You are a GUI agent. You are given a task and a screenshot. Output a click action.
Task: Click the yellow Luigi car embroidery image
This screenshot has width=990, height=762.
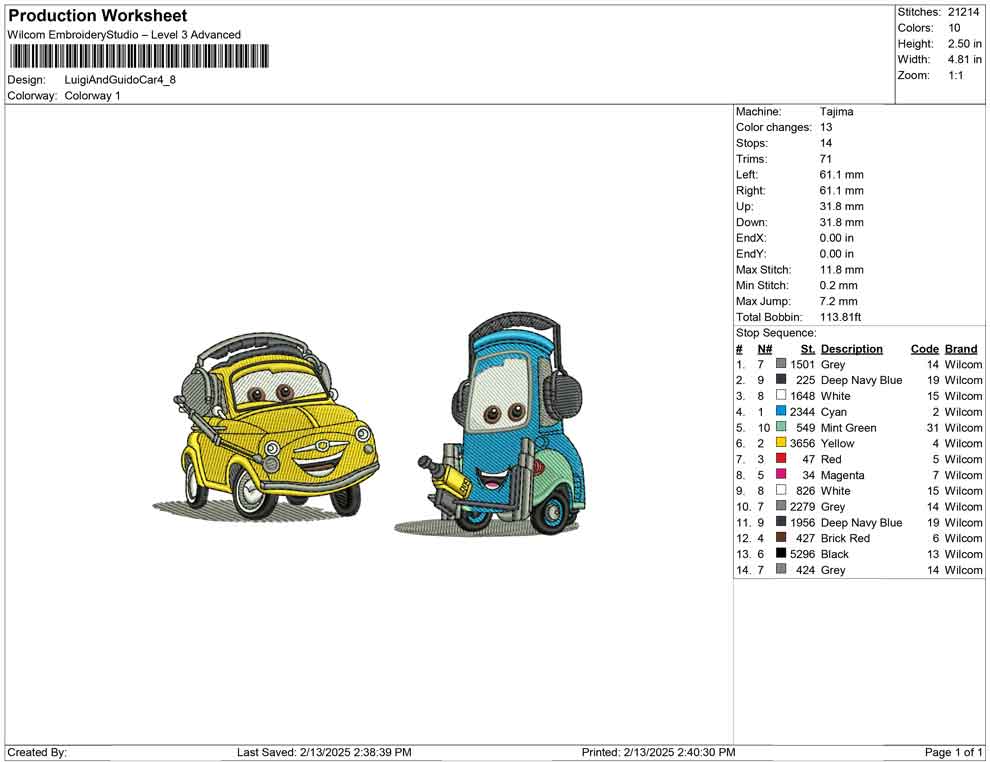pyautogui.click(x=266, y=427)
